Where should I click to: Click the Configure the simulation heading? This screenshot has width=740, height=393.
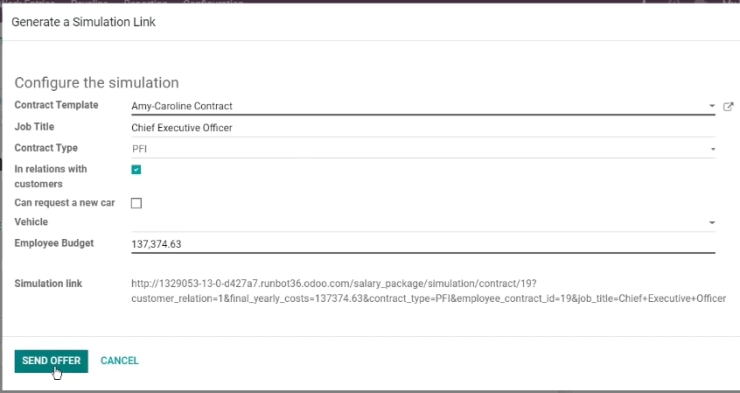[97, 83]
